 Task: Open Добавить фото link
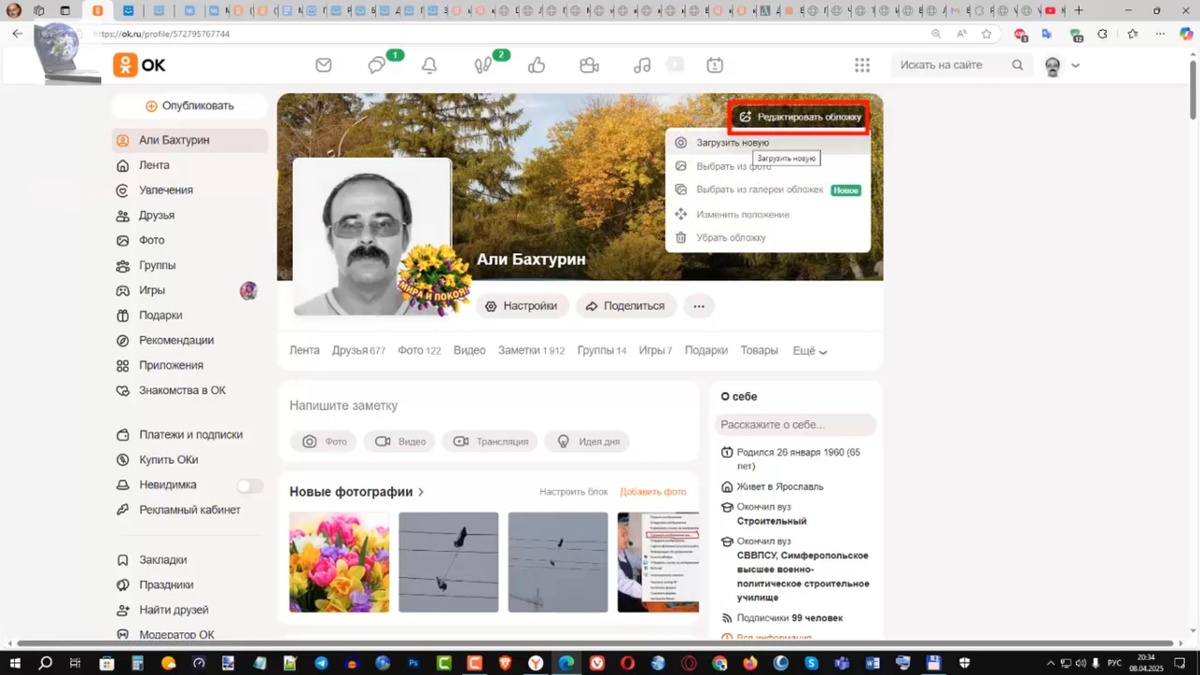pyautogui.click(x=653, y=491)
